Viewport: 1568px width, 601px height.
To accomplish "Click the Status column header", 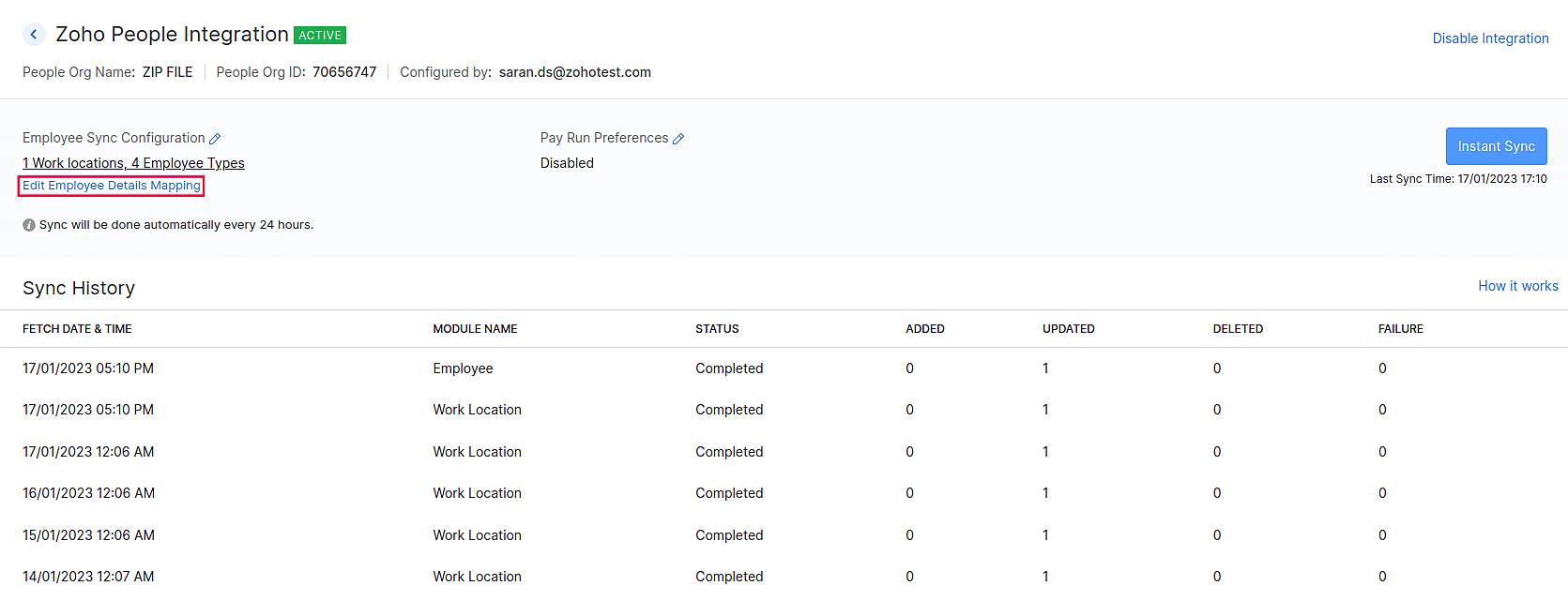I will tap(717, 329).
